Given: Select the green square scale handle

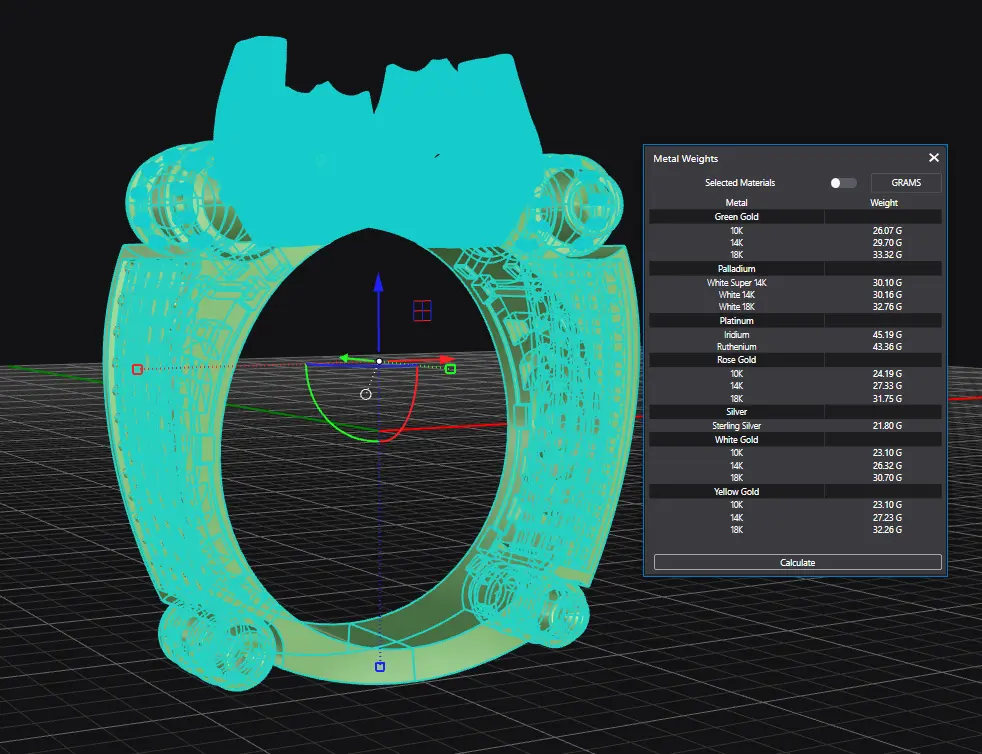Looking at the screenshot, I should 450,369.
